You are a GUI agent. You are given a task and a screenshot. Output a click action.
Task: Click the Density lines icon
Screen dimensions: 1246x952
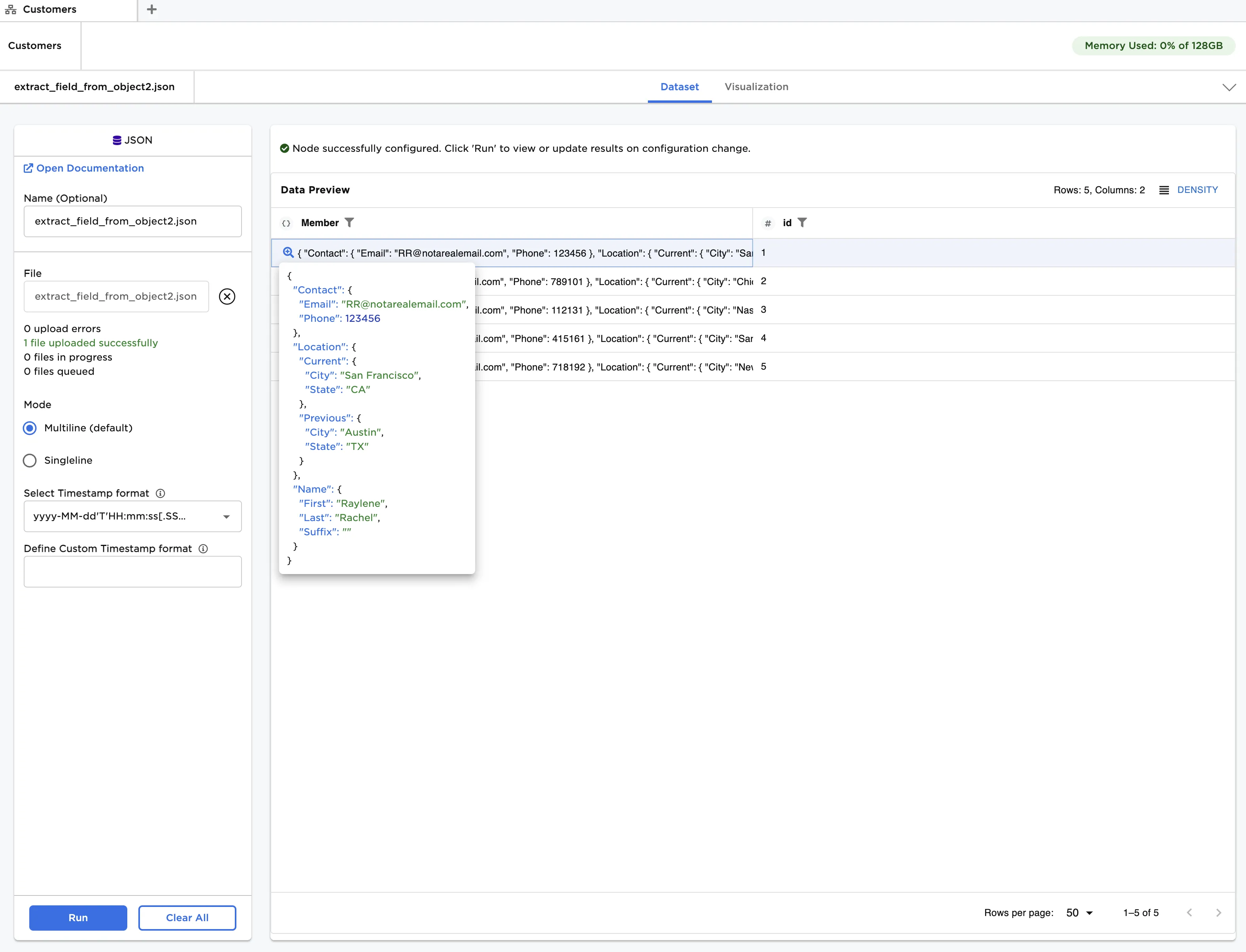pos(1164,190)
